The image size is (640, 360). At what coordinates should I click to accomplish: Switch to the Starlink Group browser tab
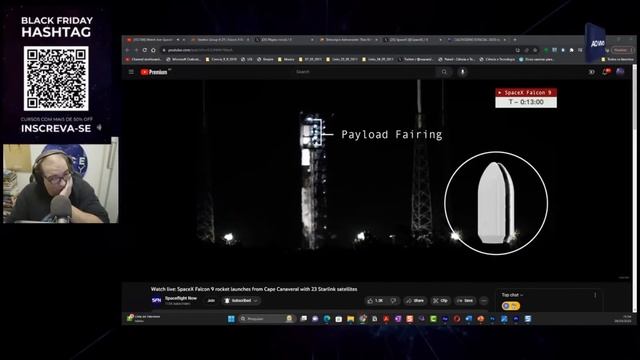click(220, 40)
